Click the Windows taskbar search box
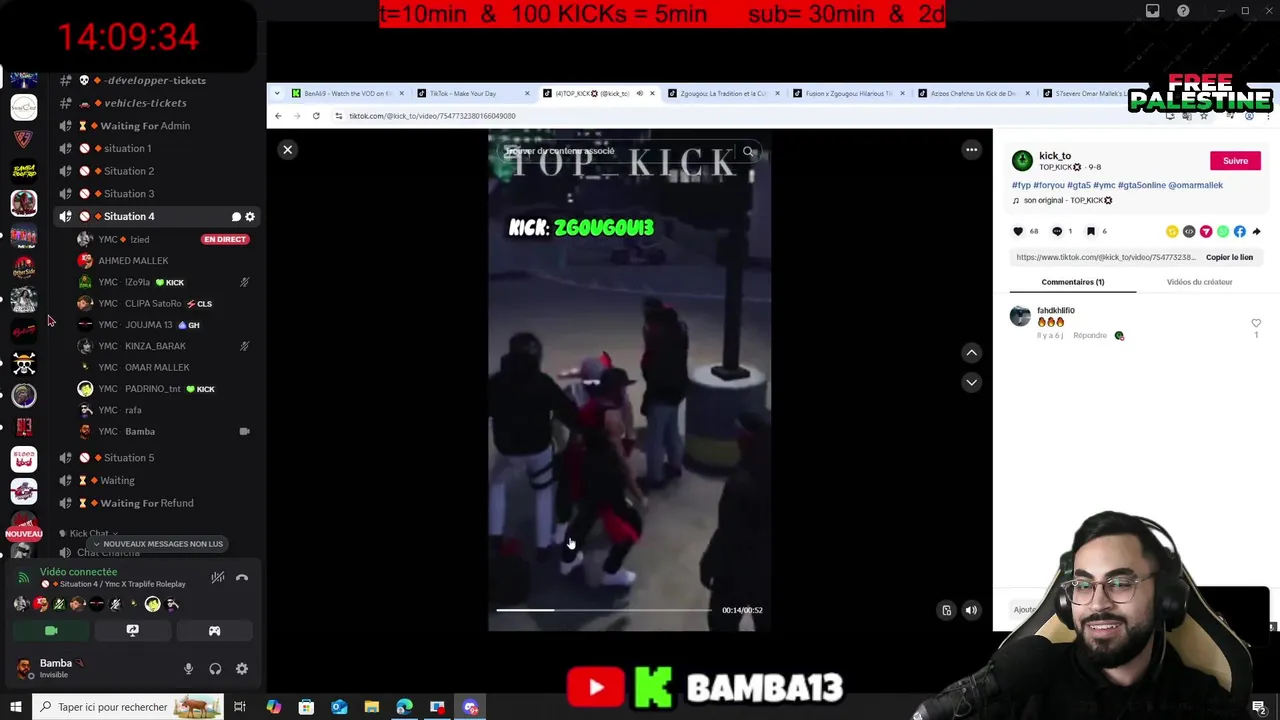 (x=128, y=707)
